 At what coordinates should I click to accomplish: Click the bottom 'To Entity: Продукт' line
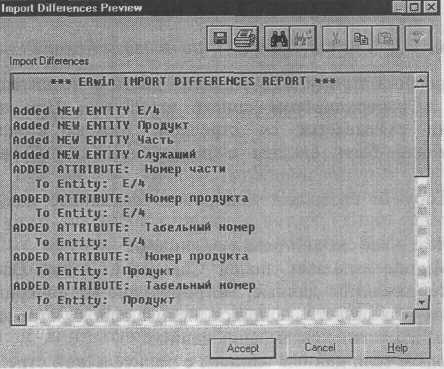pyautogui.click(x=105, y=300)
